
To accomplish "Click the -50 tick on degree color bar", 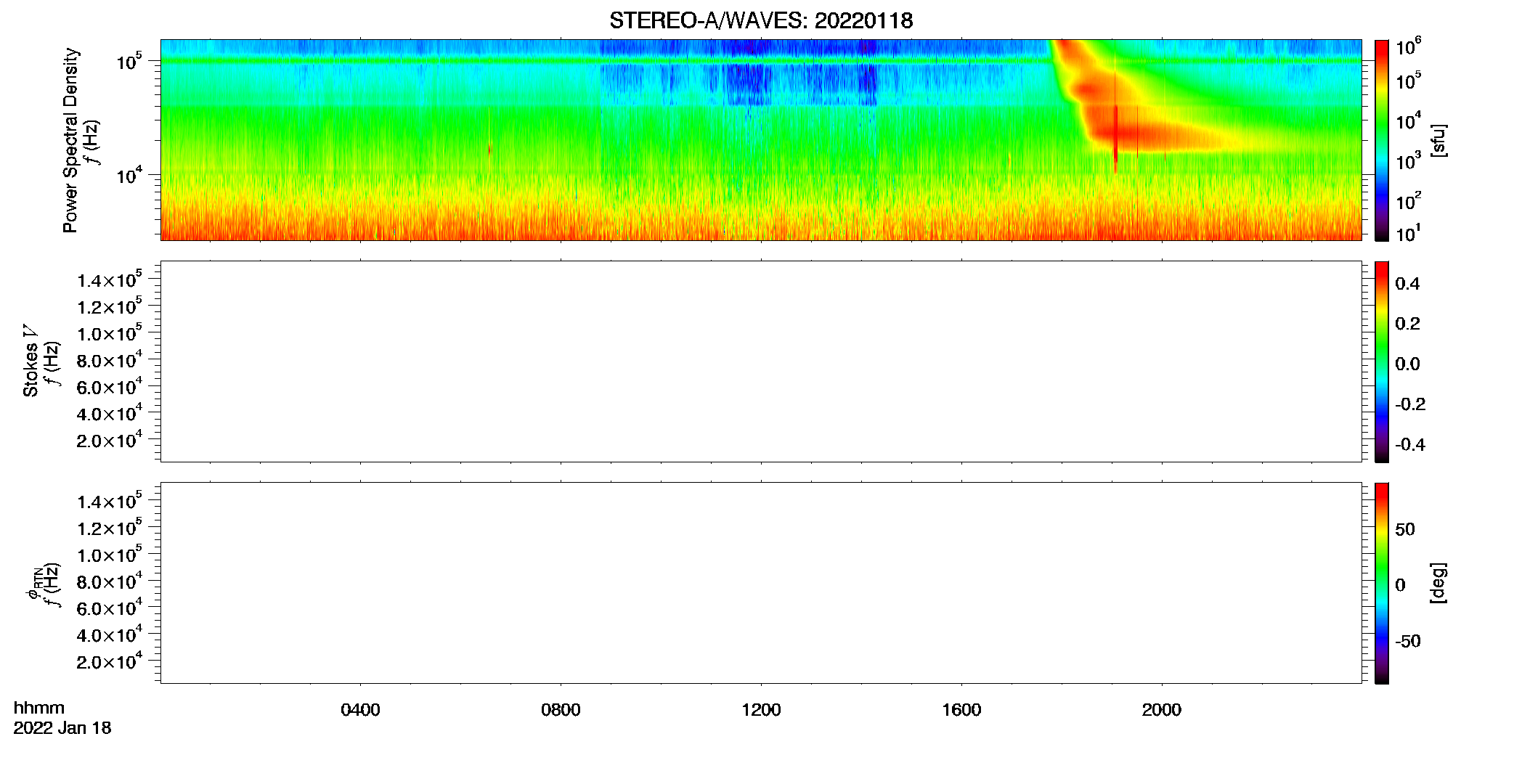I will click(x=1408, y=641).
